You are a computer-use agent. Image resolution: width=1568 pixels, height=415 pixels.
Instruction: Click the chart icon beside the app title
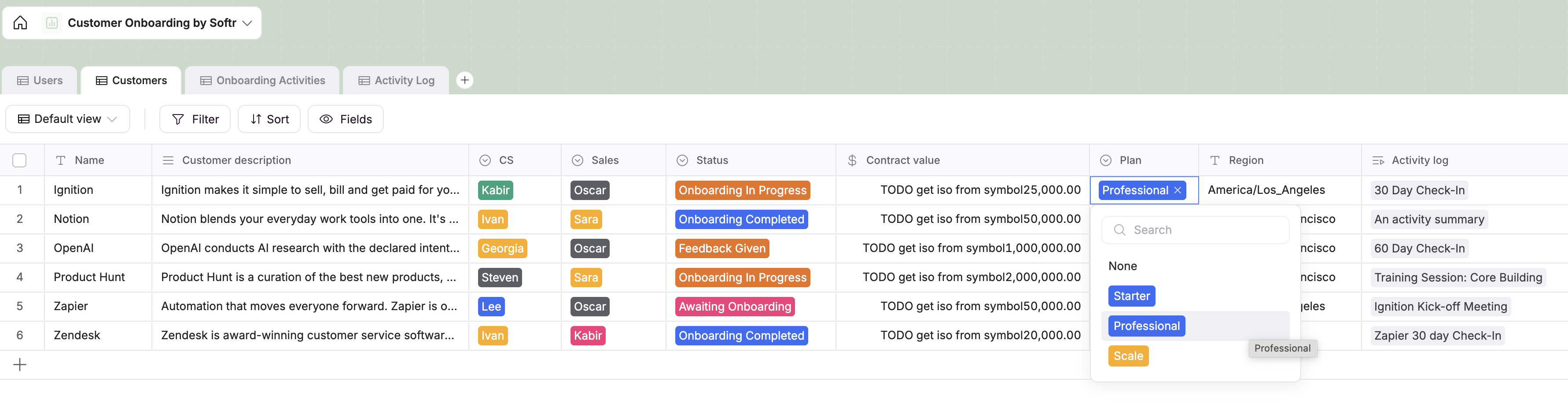pyautogui.click(x=52, y=22)
